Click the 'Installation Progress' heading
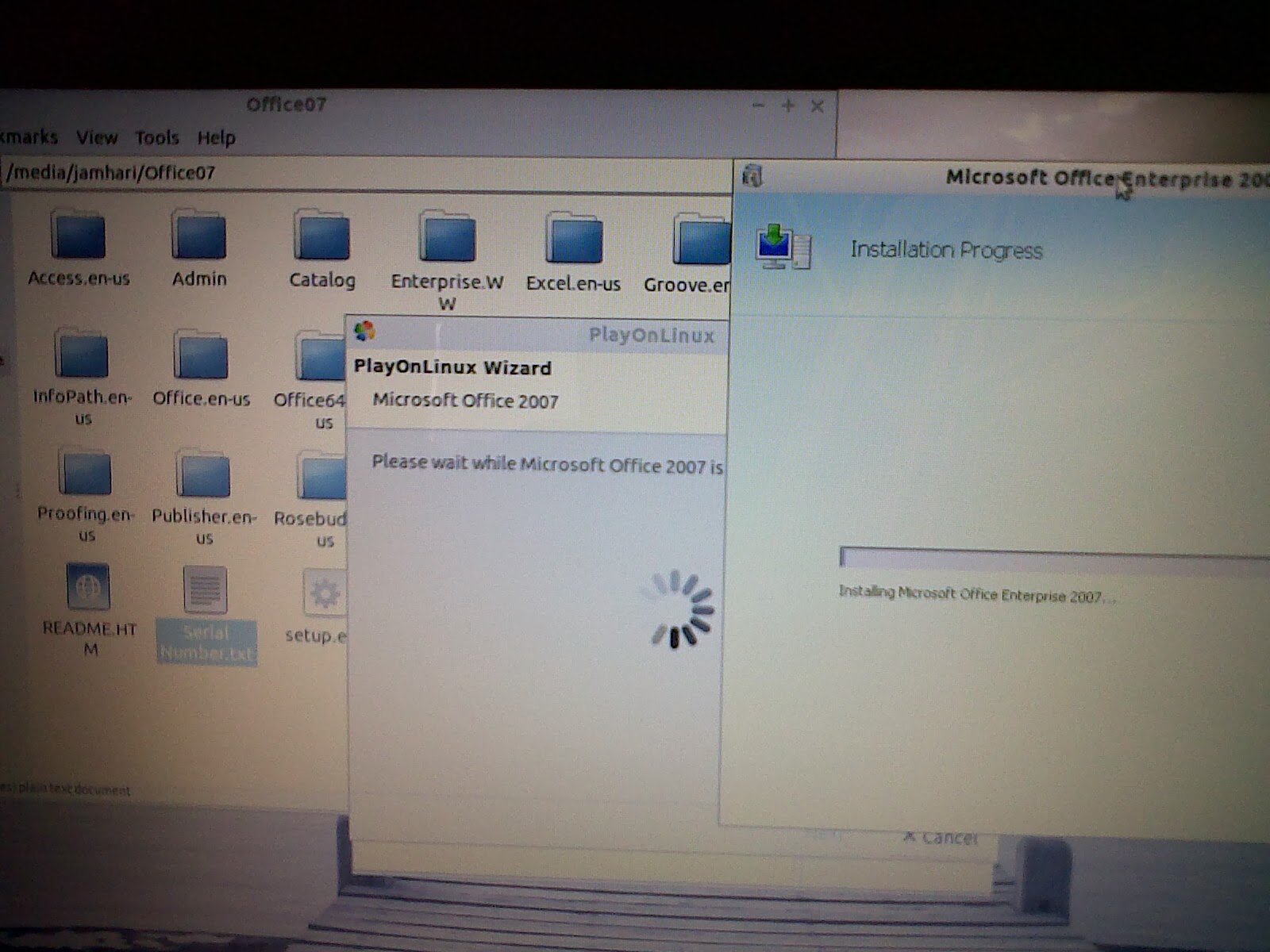The height and width of the screenshot is (952, 1270). (x=947, y=250)
